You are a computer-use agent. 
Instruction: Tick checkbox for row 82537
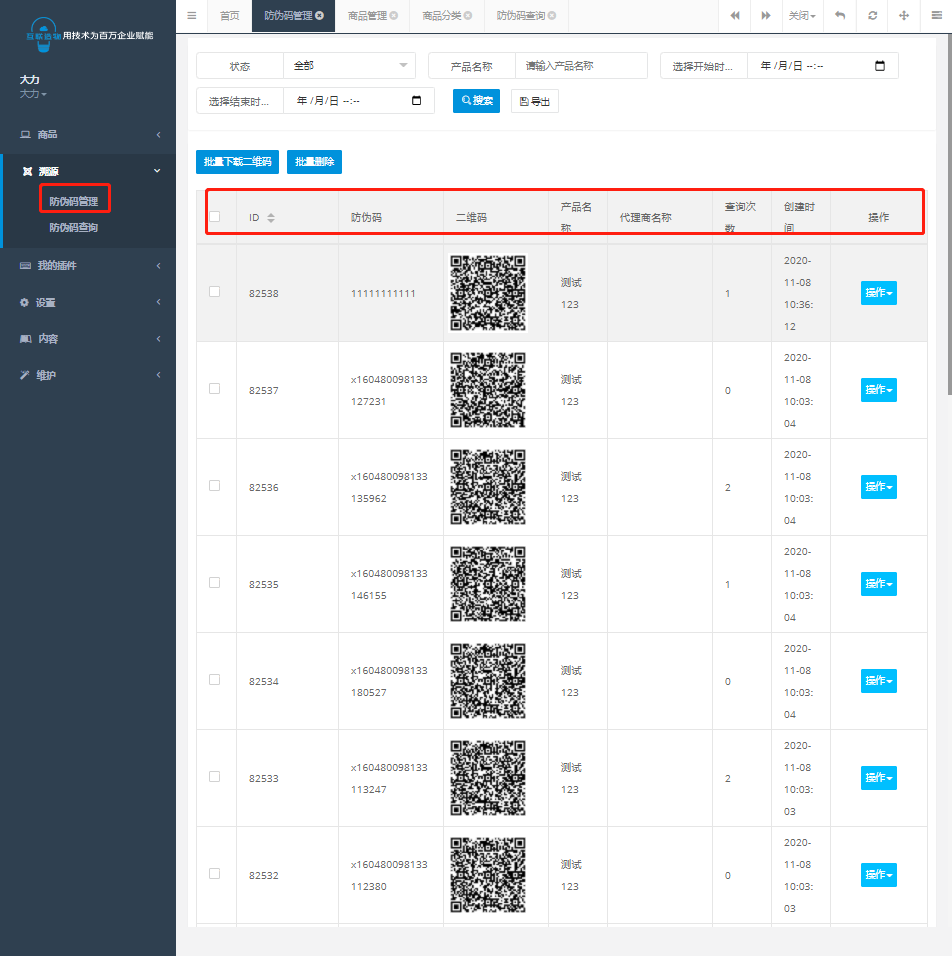(x=215, y=388)
